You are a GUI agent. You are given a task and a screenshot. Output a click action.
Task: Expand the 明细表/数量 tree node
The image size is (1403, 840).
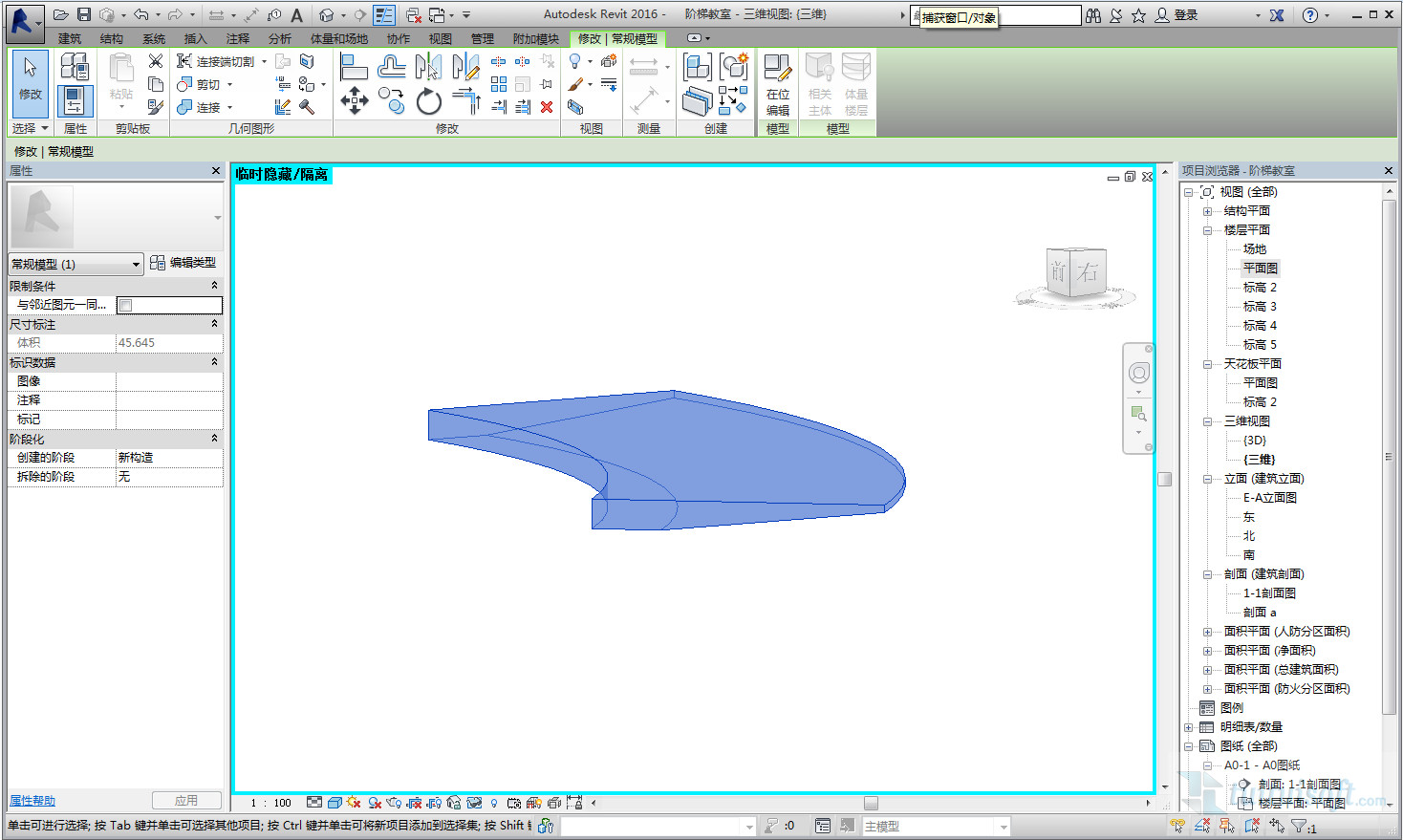click(x=1189, y=727)
